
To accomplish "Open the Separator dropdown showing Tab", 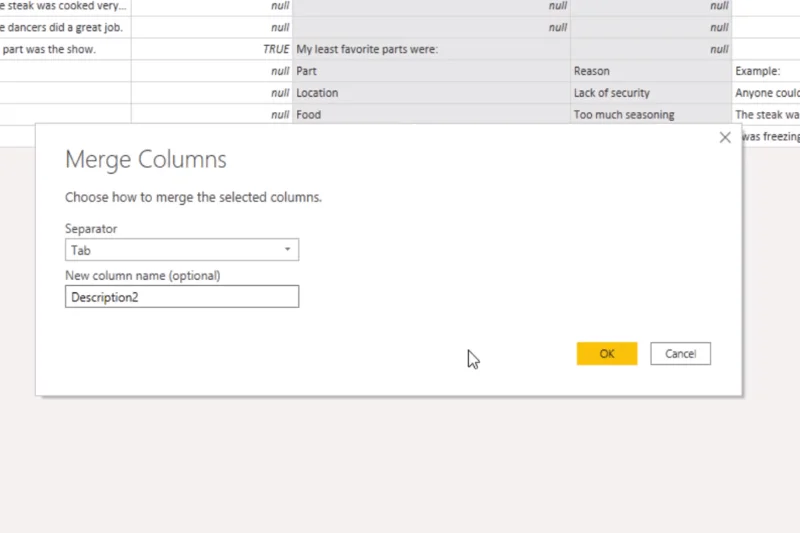I will [182, 250].
